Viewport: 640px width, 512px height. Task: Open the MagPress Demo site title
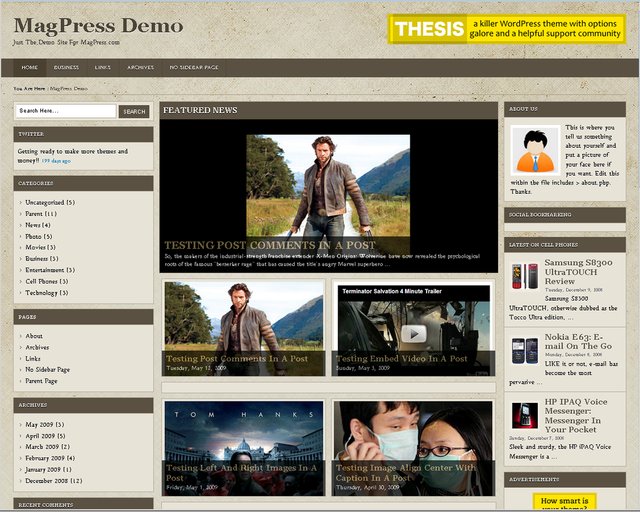tap(98, 25)
